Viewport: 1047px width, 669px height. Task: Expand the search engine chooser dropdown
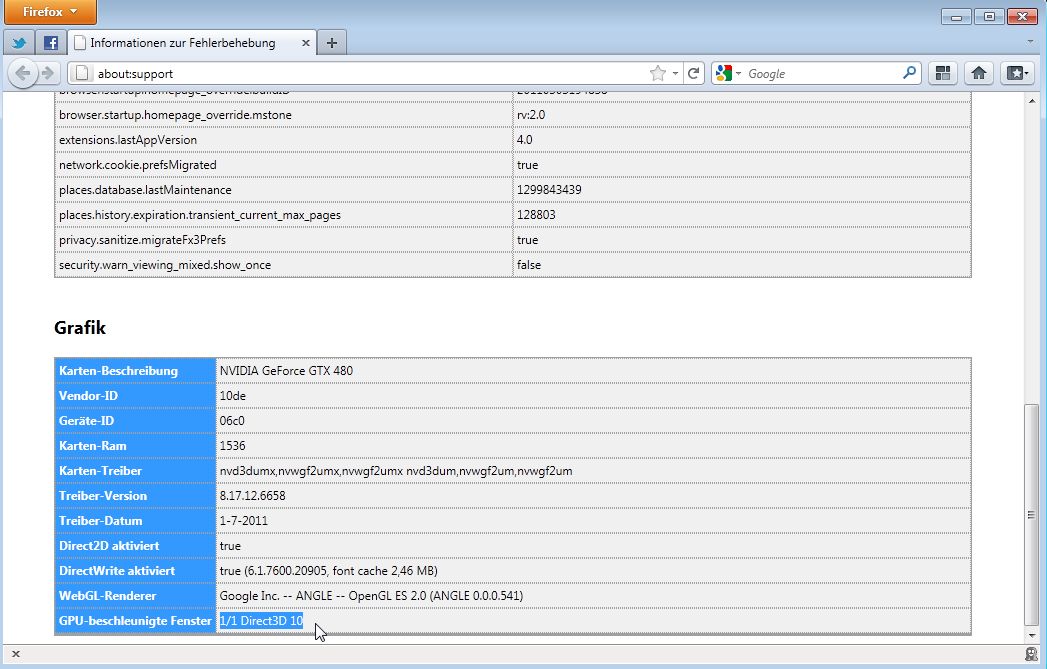click(736, 73)
